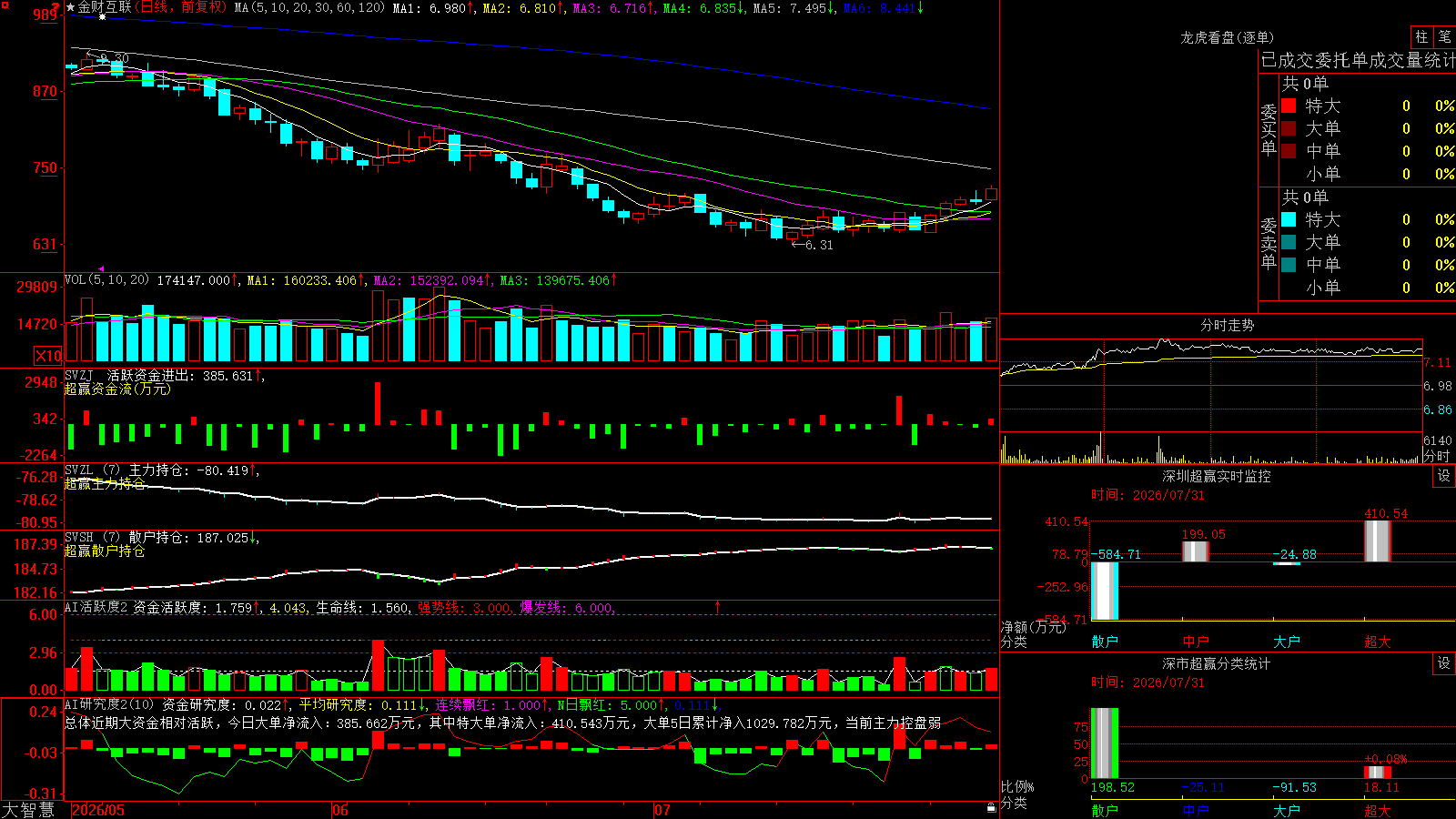Click the 生命线: 1.560 label
Viewport: 1456px width, 819px height.
[x=361, y=607]
